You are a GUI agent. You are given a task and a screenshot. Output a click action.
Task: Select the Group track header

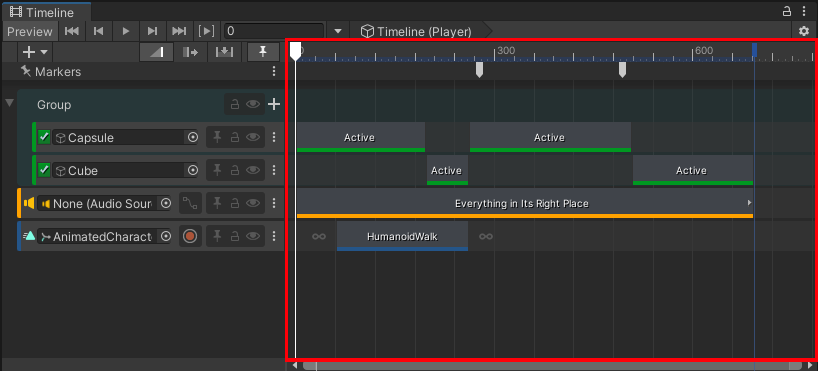click(x=150, y=104)
